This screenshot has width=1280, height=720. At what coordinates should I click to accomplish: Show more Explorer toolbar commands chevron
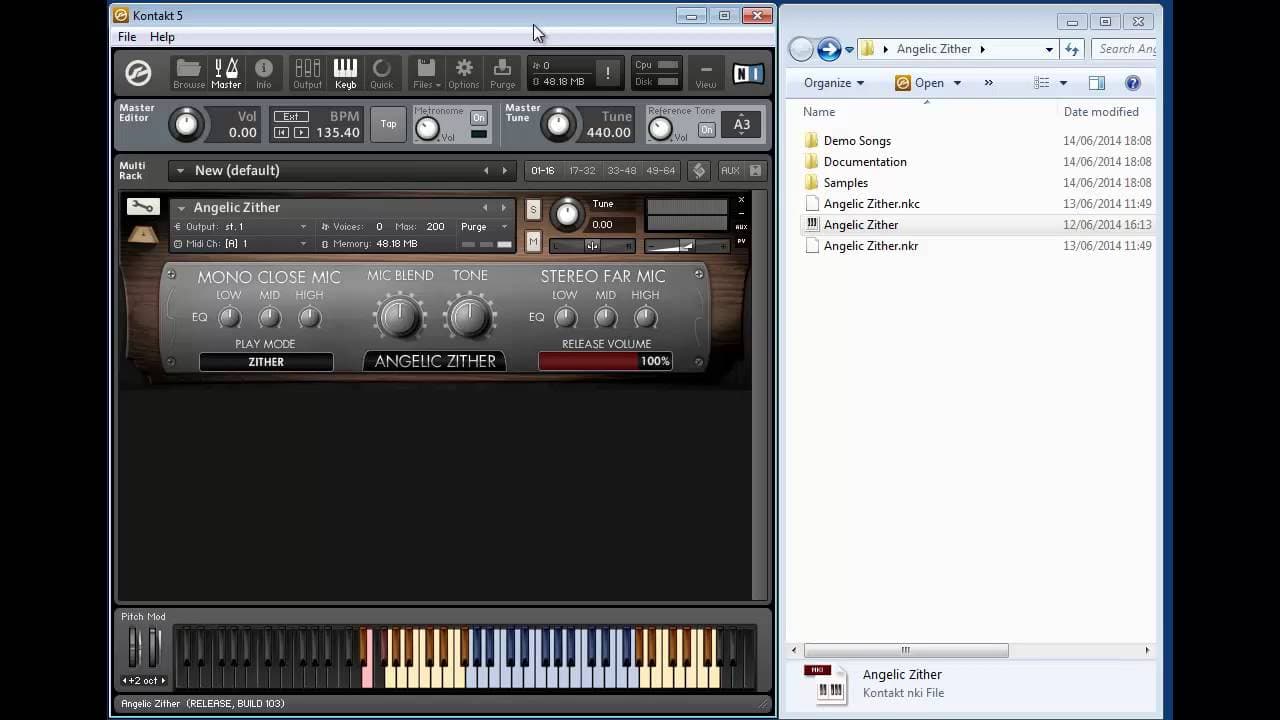[x=988, y=83]
